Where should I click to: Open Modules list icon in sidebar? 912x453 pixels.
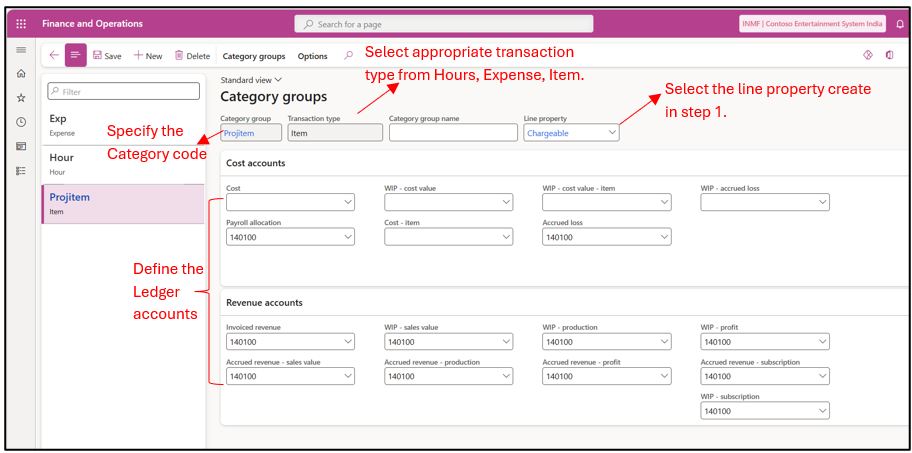pyautogui.click(x=21, y=170)
